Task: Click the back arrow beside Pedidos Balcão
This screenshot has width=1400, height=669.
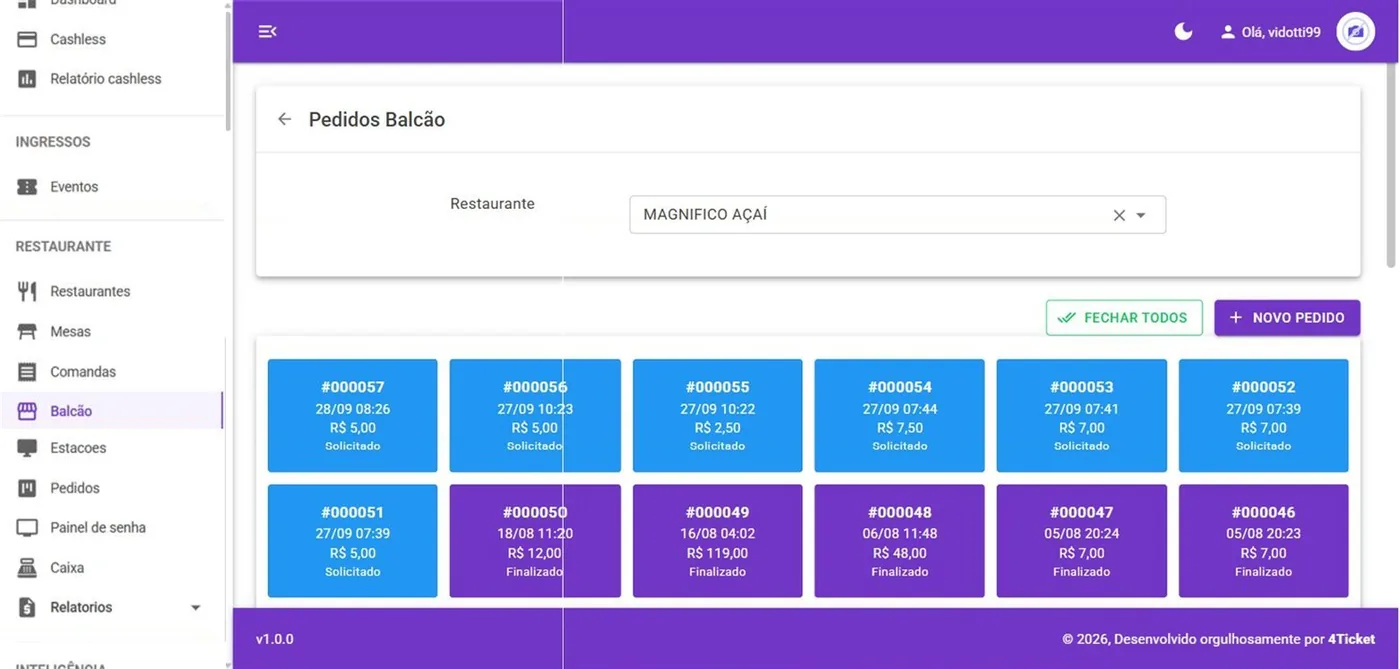Action: (284, 119)
